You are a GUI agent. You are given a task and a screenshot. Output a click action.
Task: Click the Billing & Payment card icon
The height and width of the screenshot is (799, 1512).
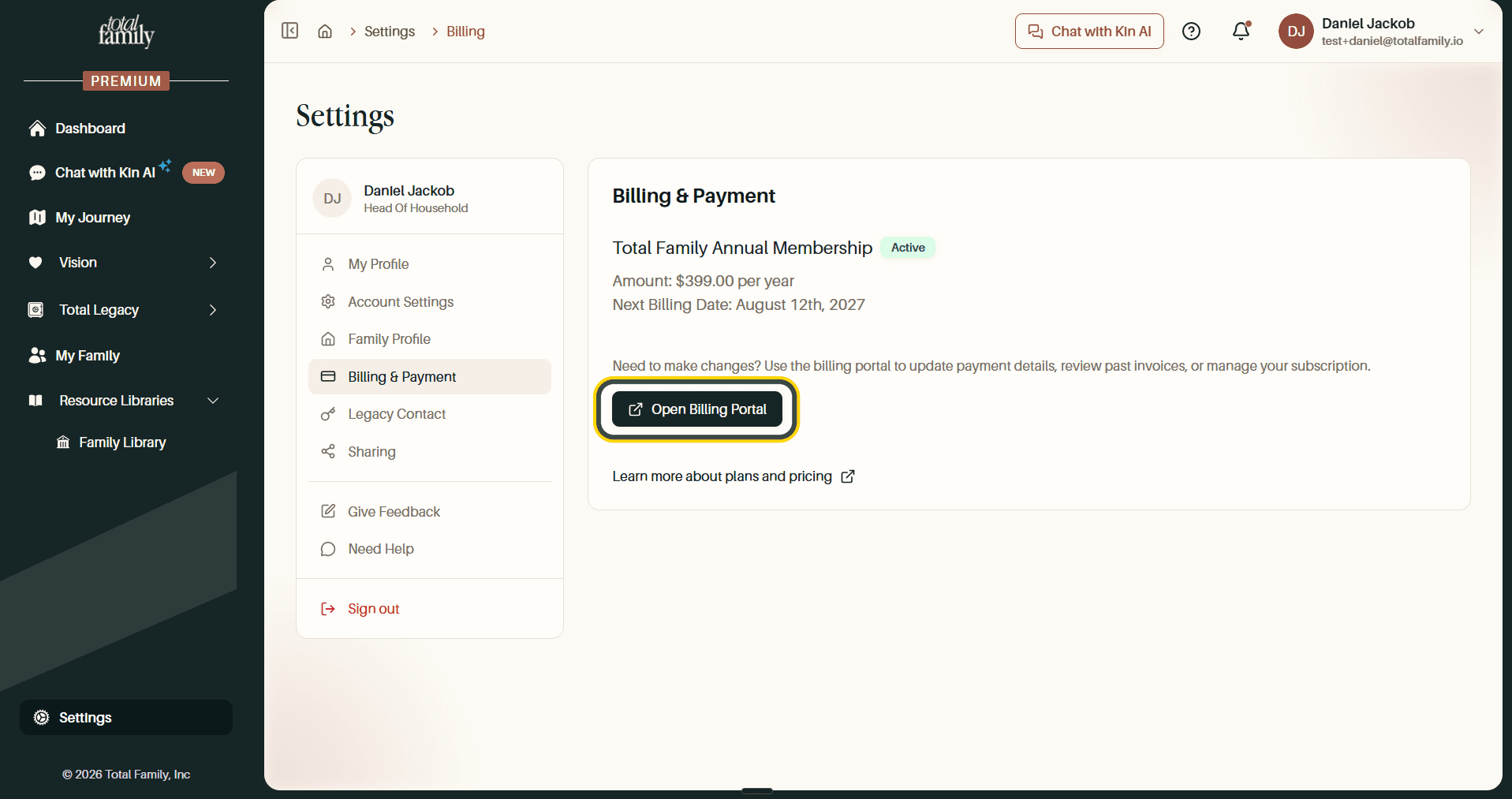[x=328, y=377]
